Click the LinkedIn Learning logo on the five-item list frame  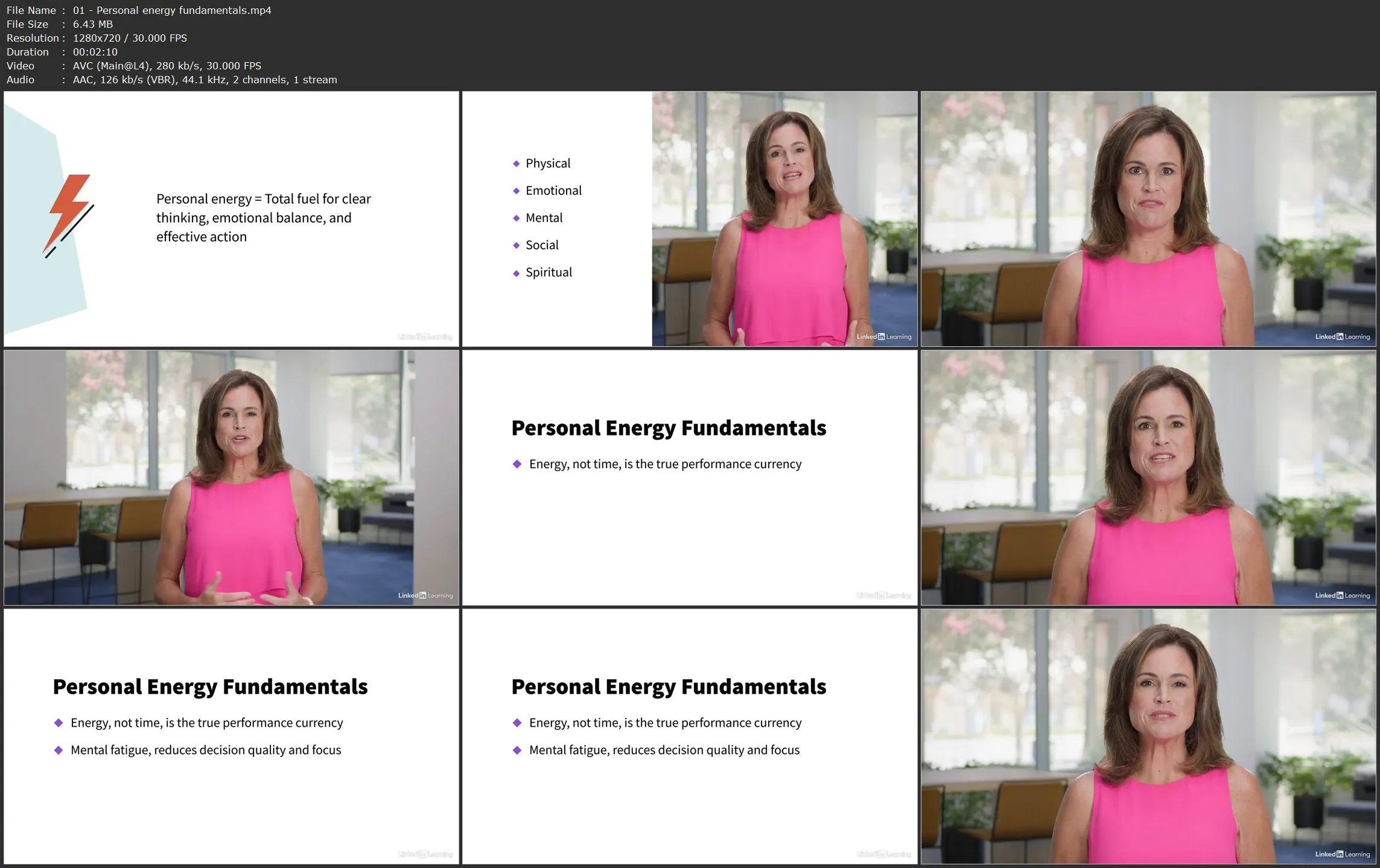coord(883,337)
